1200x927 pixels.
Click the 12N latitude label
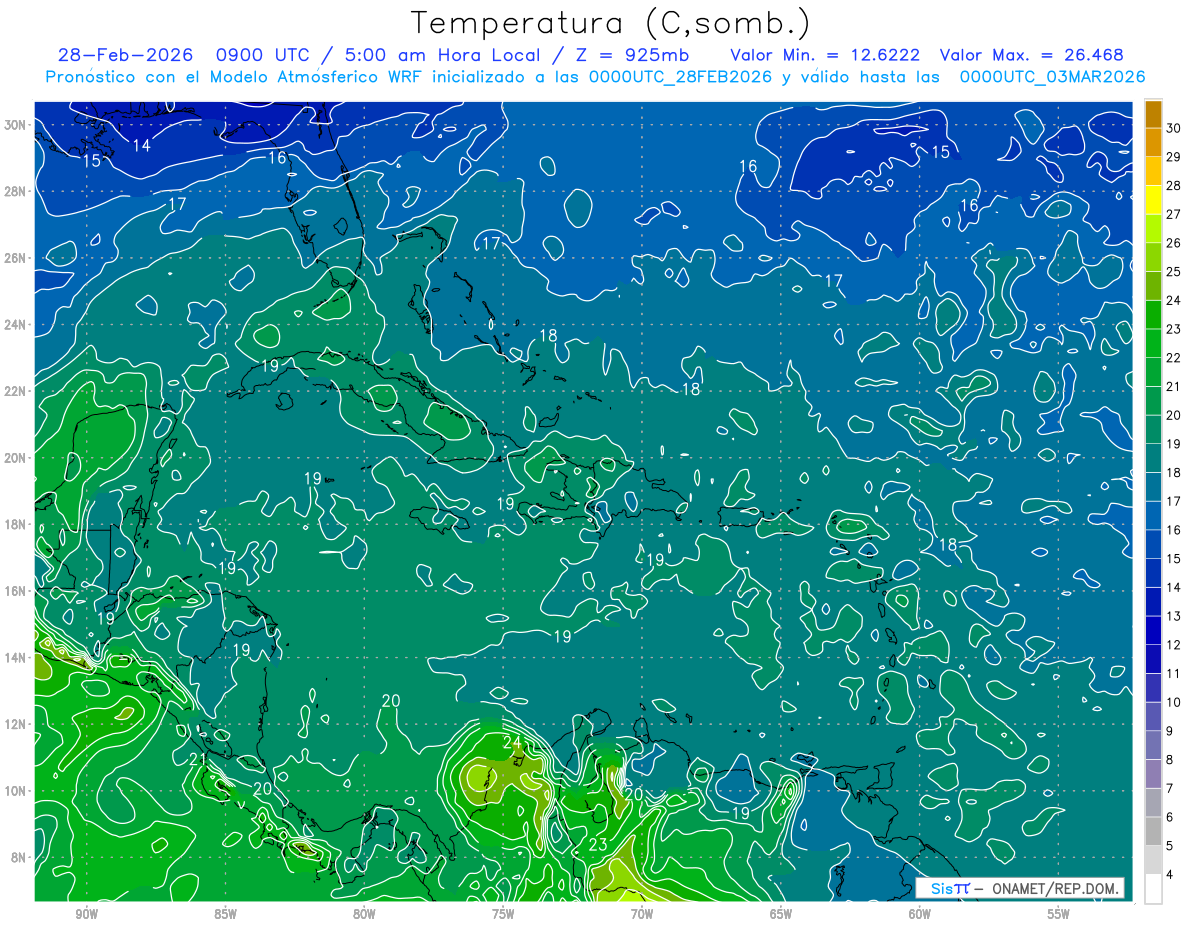pos(17,724)
